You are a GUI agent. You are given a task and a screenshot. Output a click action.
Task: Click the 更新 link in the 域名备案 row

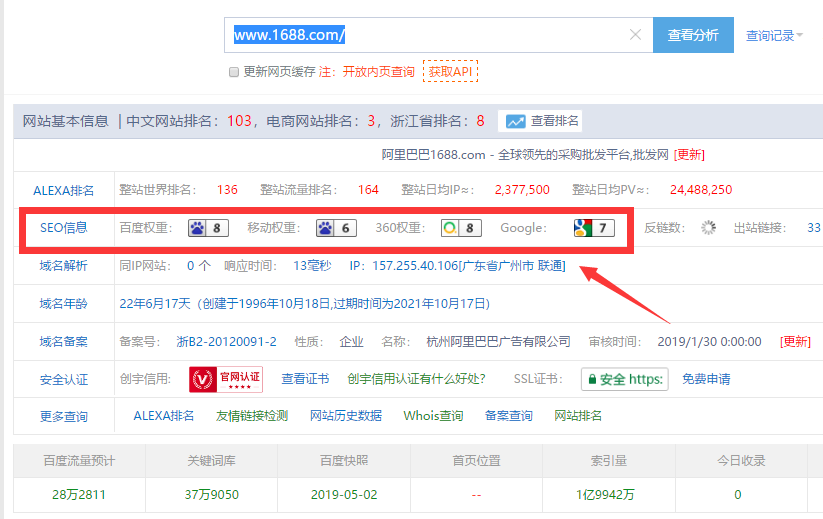795,342
